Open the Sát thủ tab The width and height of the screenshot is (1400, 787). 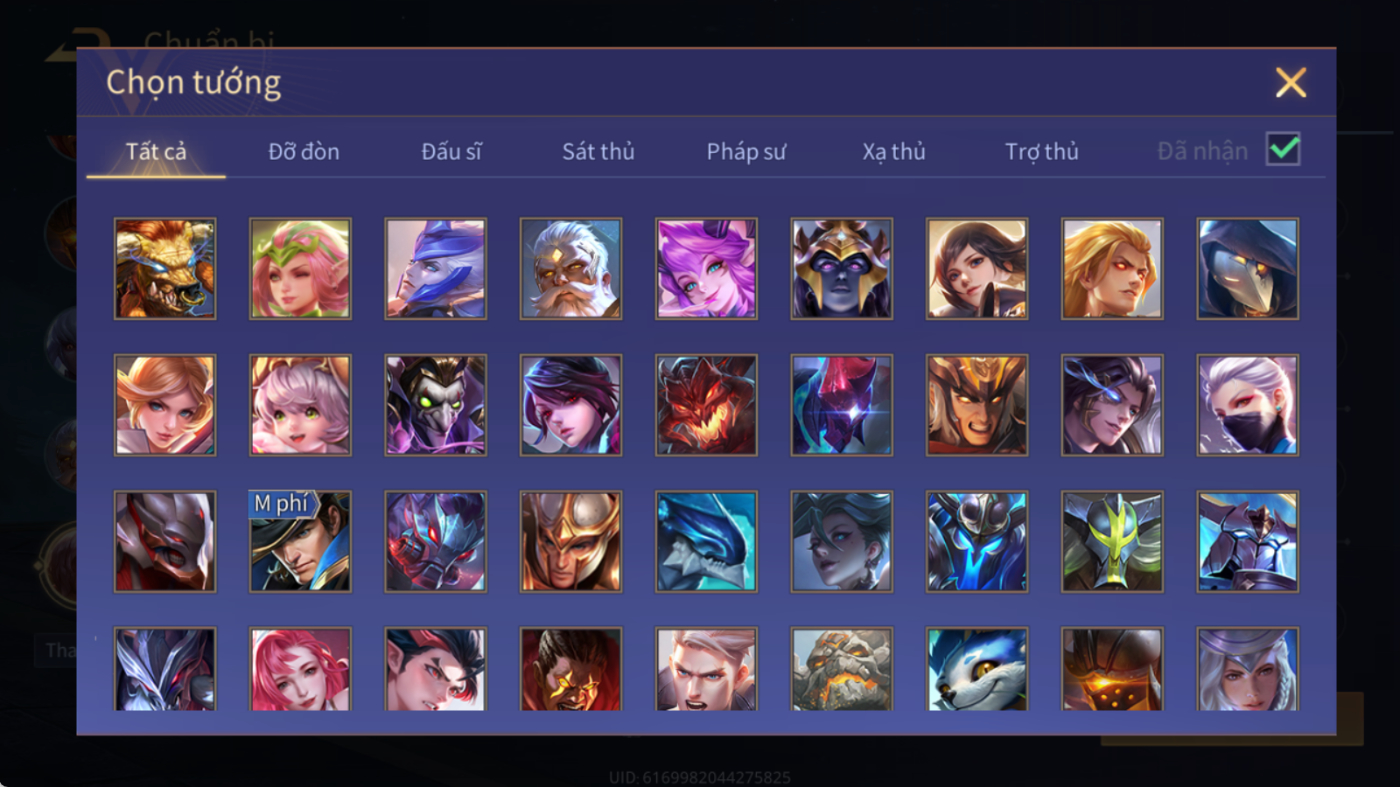pyautogui.click(x=598, y=151)
